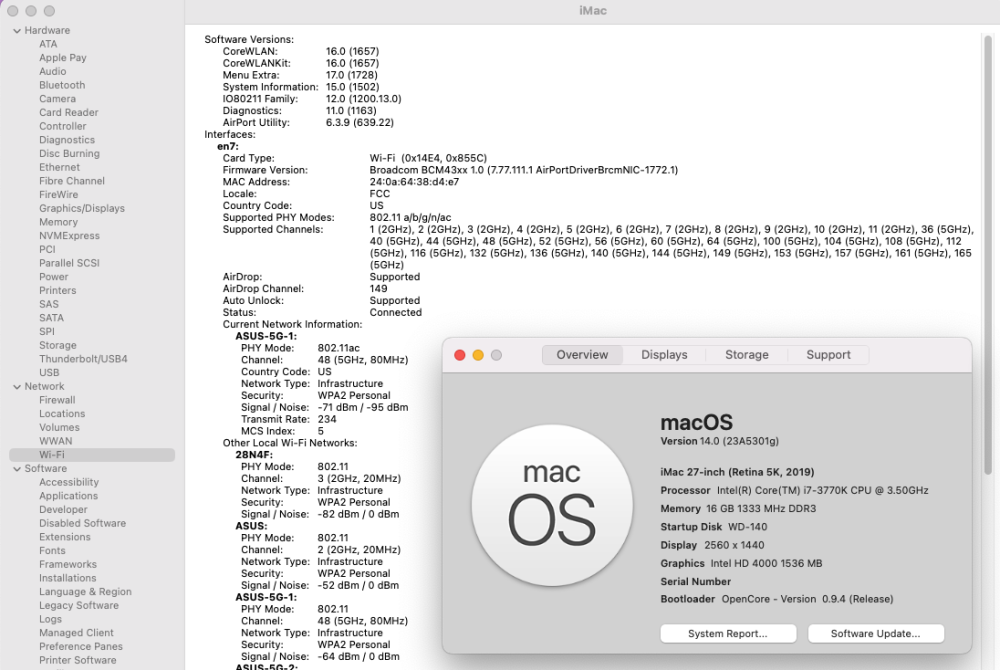The height and width of the screenshot is (670, 1000).
Task: Select Memory in the sidebar
Action: (58, 222)
